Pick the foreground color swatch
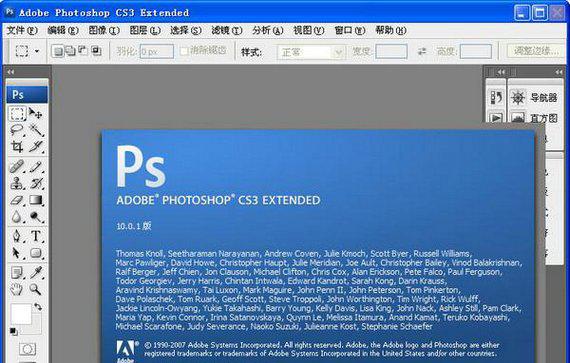570x363 pixels. 21,314
